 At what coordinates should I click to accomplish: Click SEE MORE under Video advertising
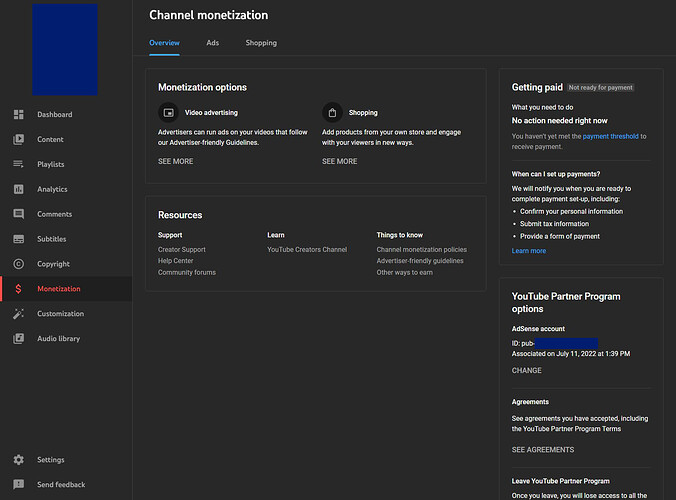[175, 161]
